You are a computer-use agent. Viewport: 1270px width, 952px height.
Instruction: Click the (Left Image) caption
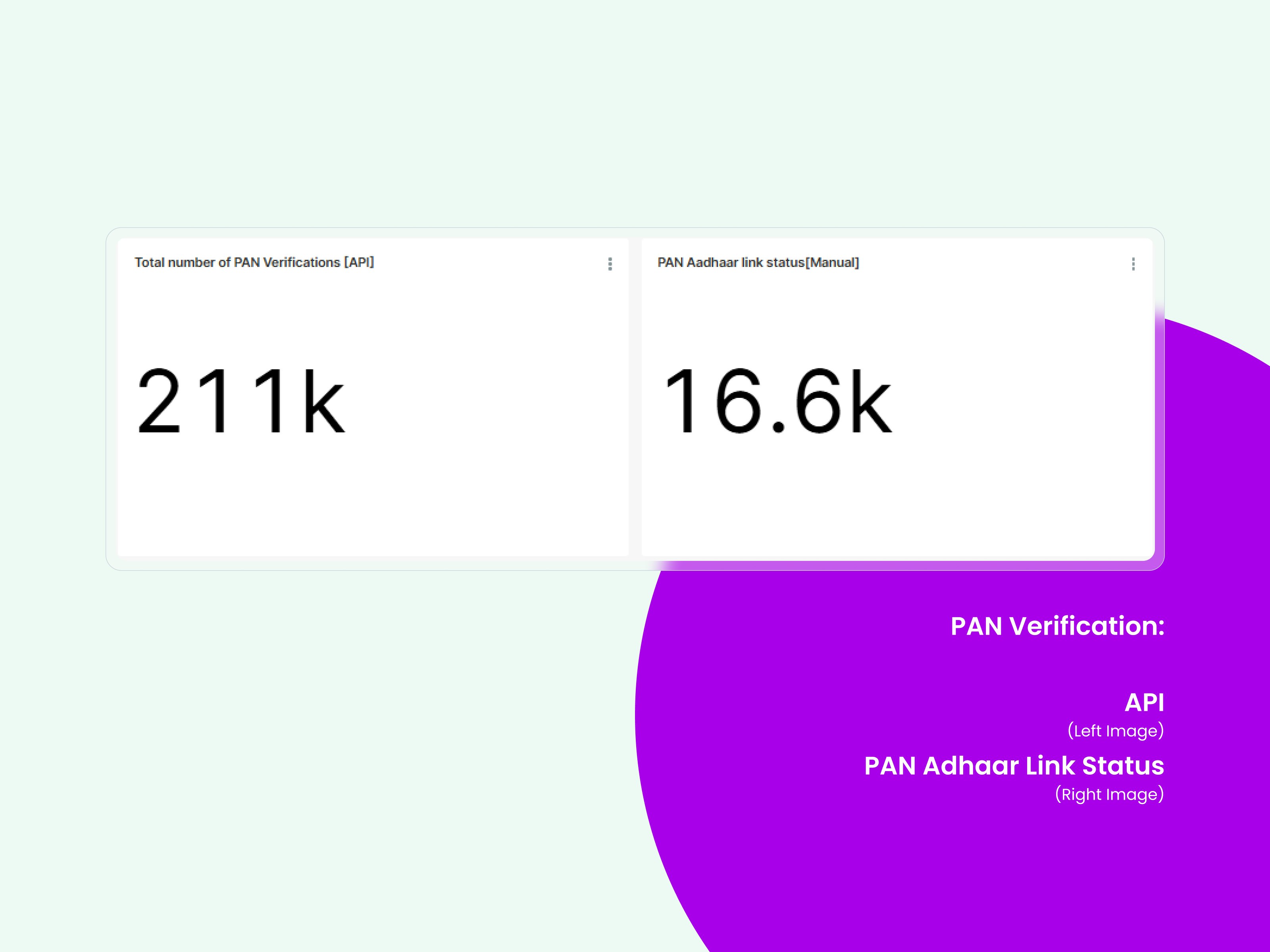coord(1116,731)
